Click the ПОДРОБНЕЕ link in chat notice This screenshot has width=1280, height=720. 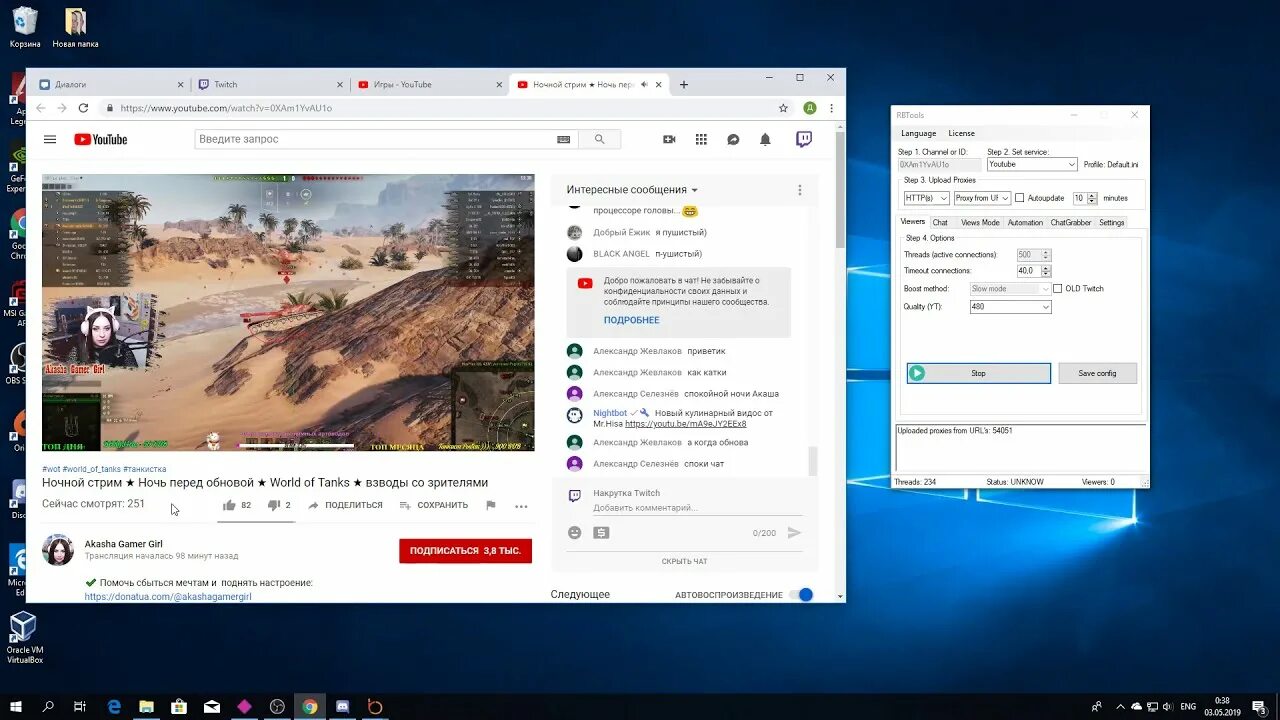tap(631, 320)
